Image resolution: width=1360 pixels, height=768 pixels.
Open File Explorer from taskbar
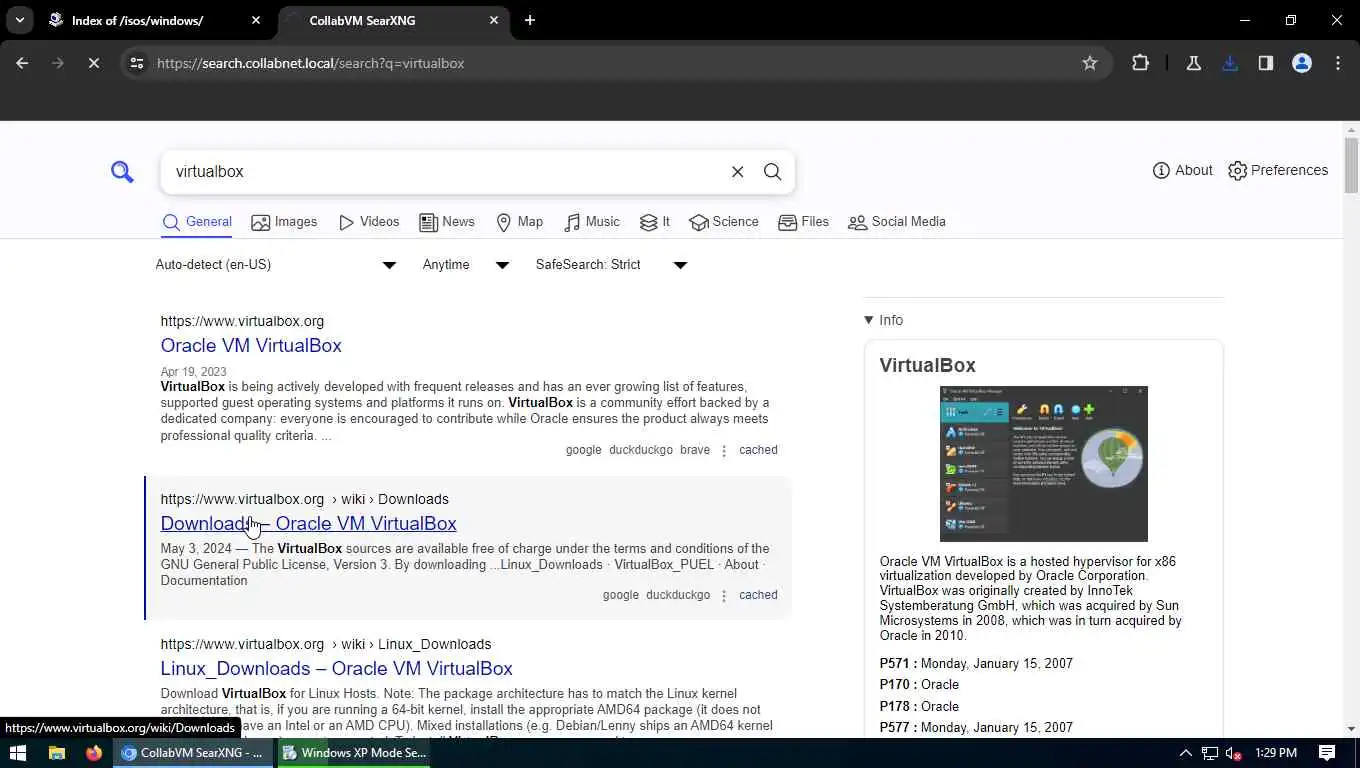click(x=57, y=753)
